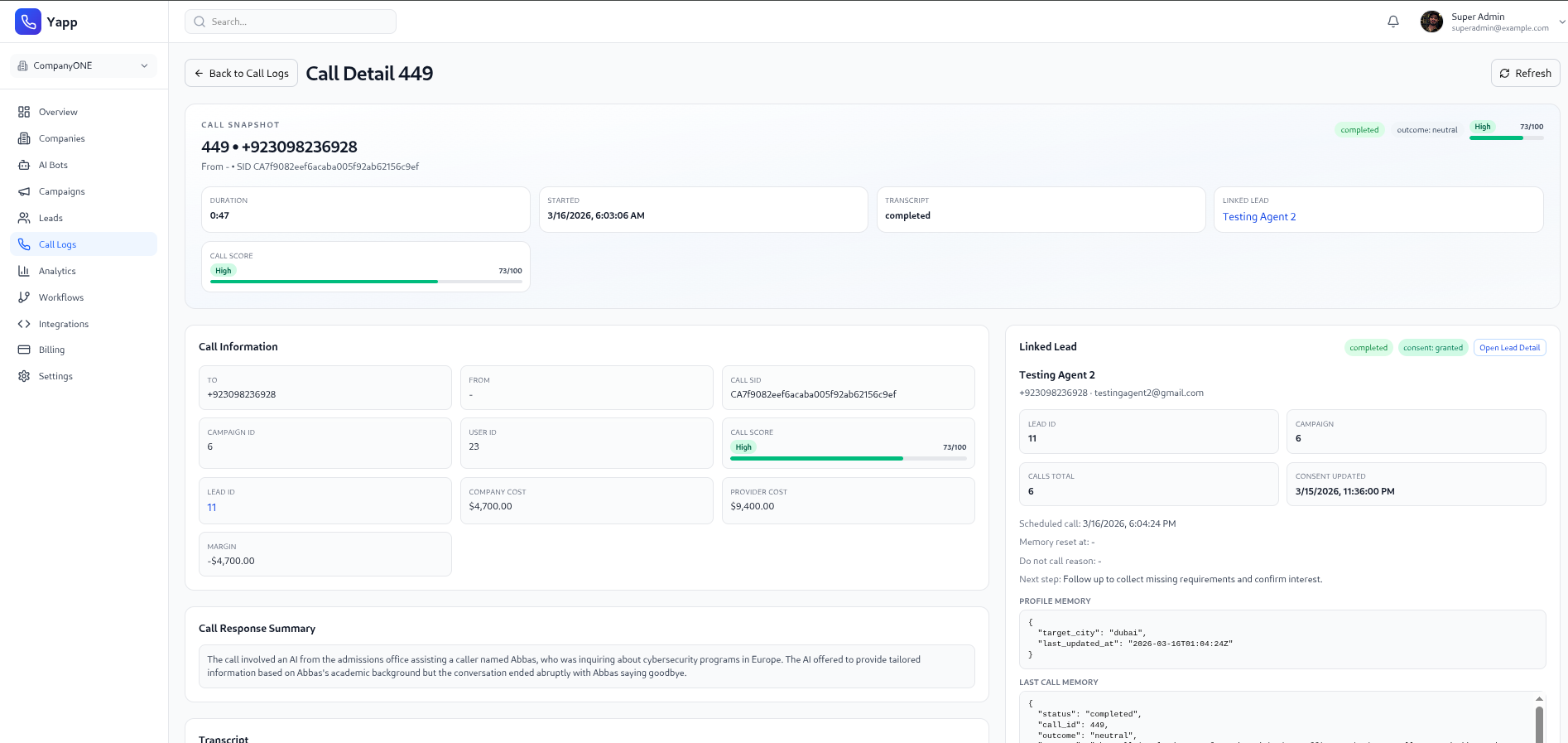The image size is (1568, 743).
Task: Open the Billing page
Action: (84, 350)
